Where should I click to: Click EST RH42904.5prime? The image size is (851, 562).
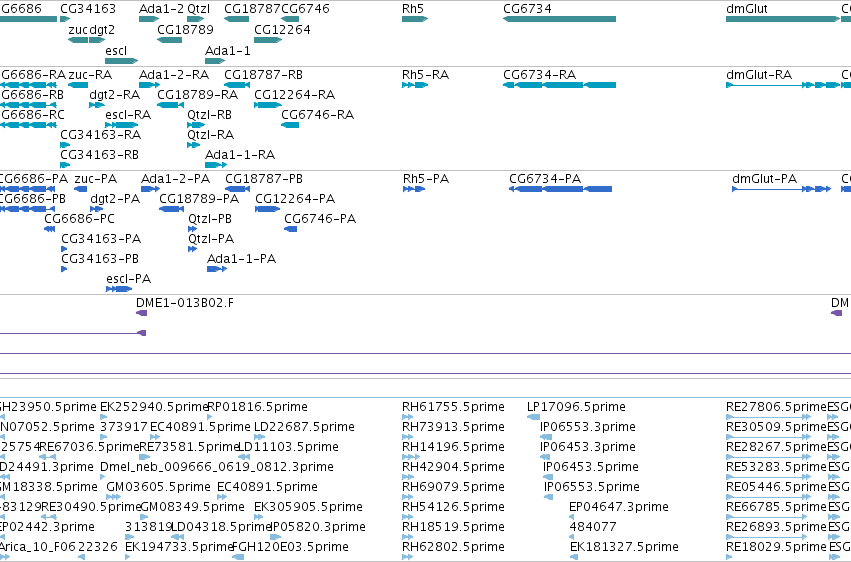coord(408,477)
